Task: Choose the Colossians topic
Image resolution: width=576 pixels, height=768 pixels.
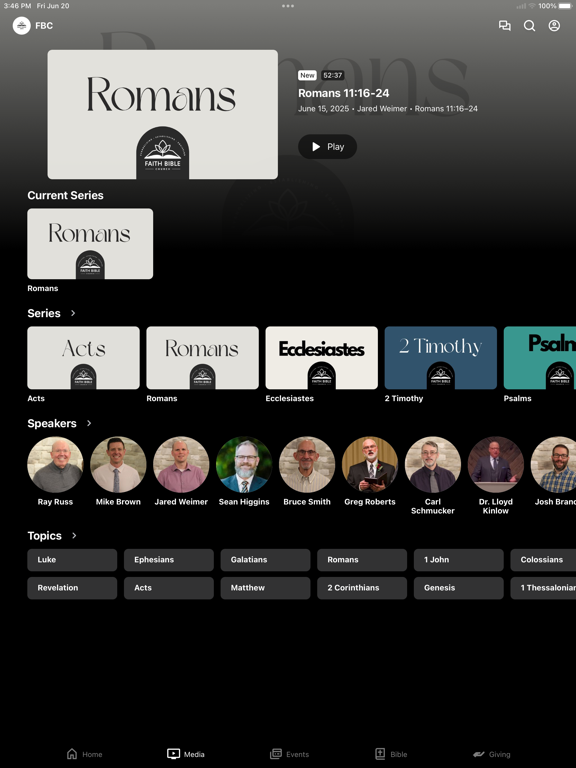Action: pos(543,560)
